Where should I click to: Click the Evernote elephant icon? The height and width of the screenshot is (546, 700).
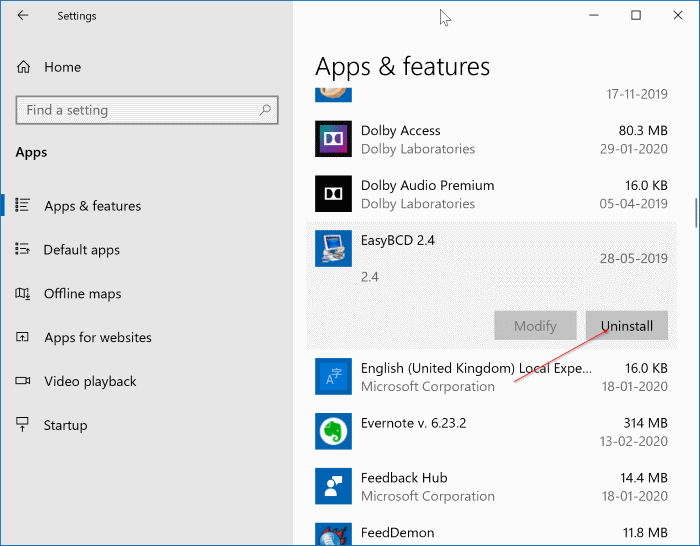(333, 431)
